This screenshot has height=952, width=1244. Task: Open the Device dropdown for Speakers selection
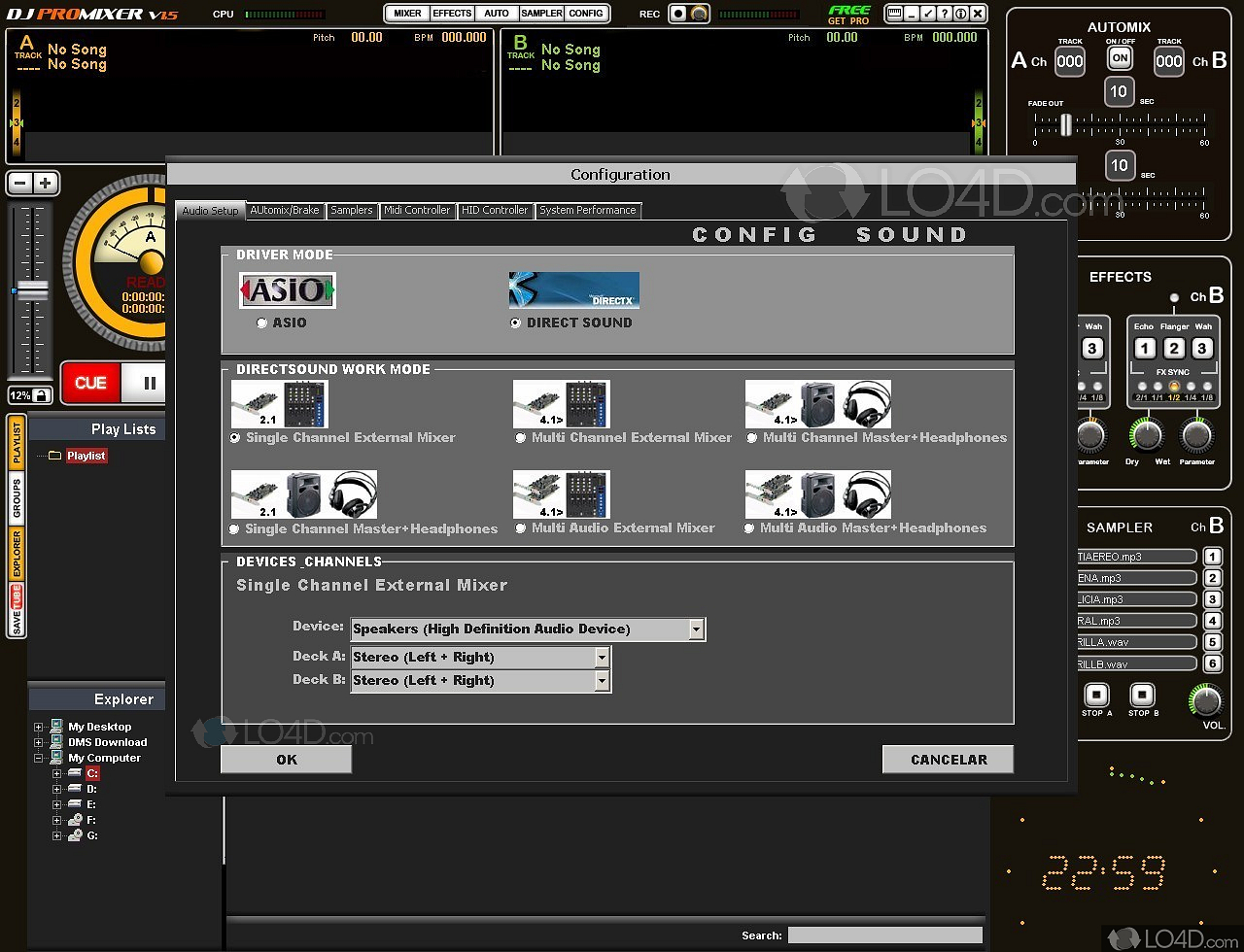pos(696,629)
